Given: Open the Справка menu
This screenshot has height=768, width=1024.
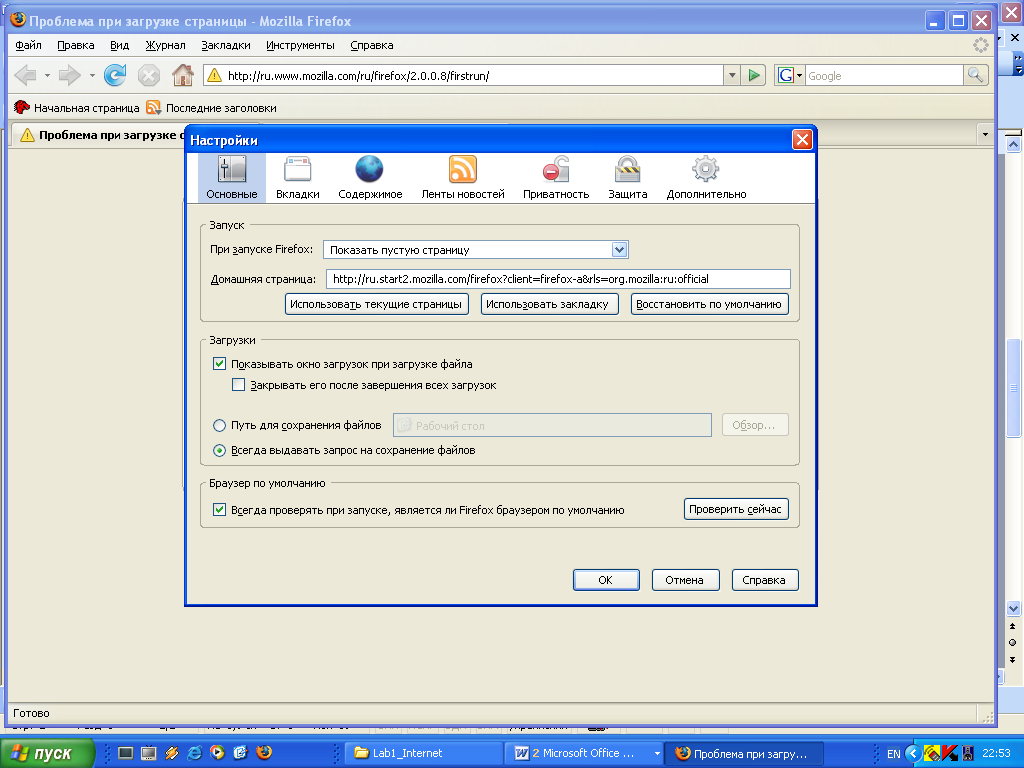Looking at the screenshot, I should [x=372, y=45].
